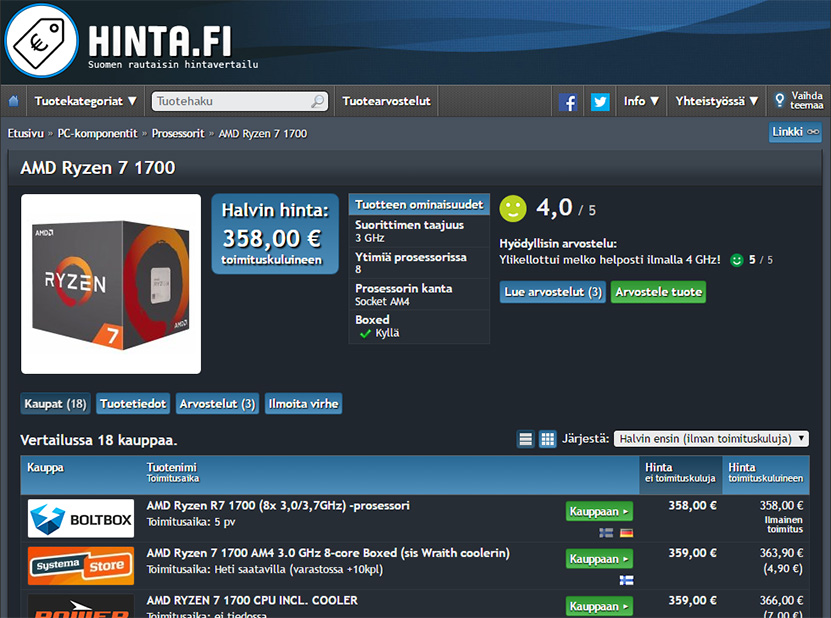Click the Linkki button
The height and width of the screenshot is (618, 831).
(x=795, y=132)
